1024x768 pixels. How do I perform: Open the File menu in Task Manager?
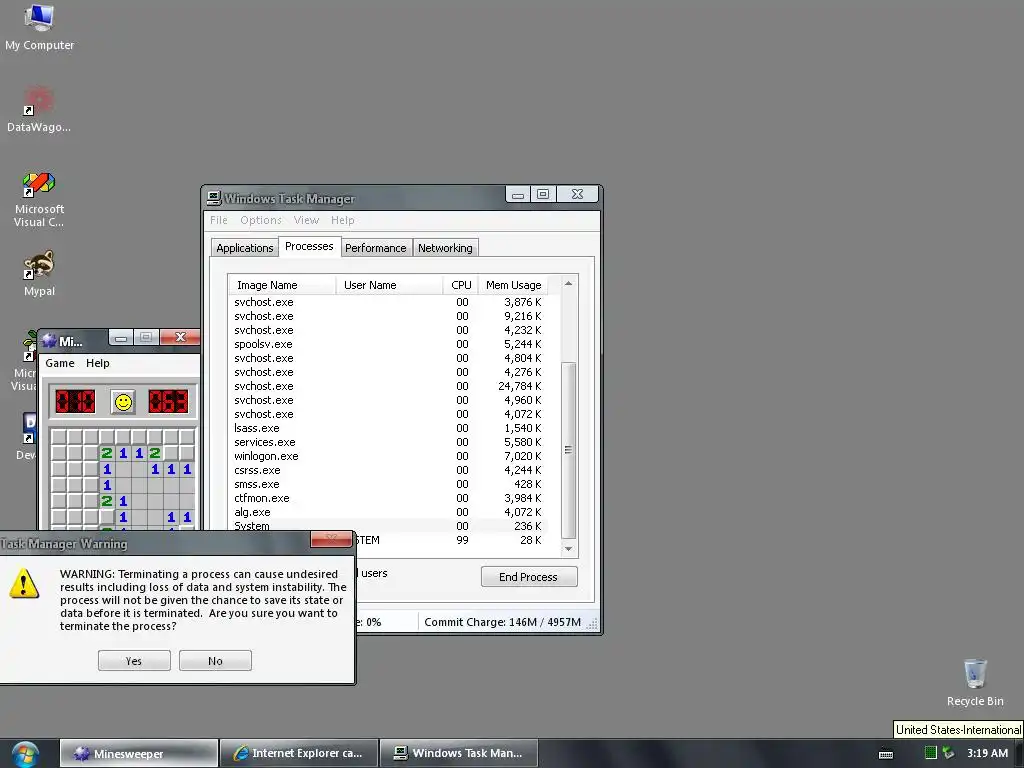coord(219,220)
